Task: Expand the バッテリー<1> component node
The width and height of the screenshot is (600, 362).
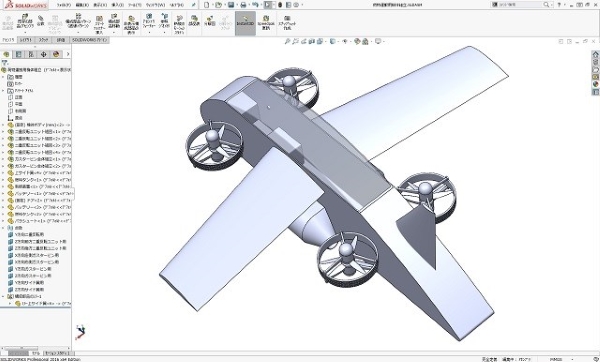Action: pyautogui.click(x=3, y=194)
